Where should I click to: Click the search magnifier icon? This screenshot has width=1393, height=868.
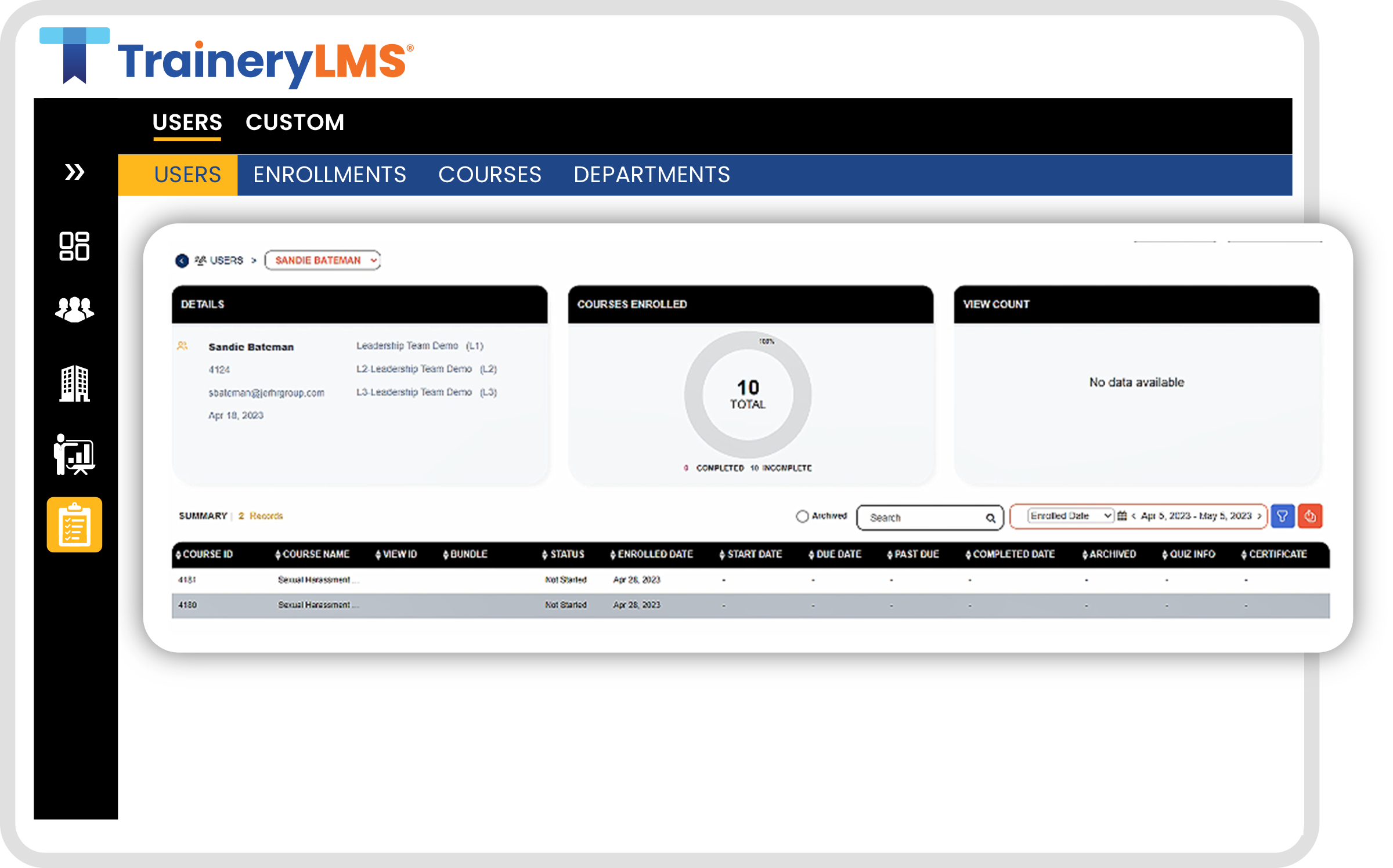pos(990,518)
